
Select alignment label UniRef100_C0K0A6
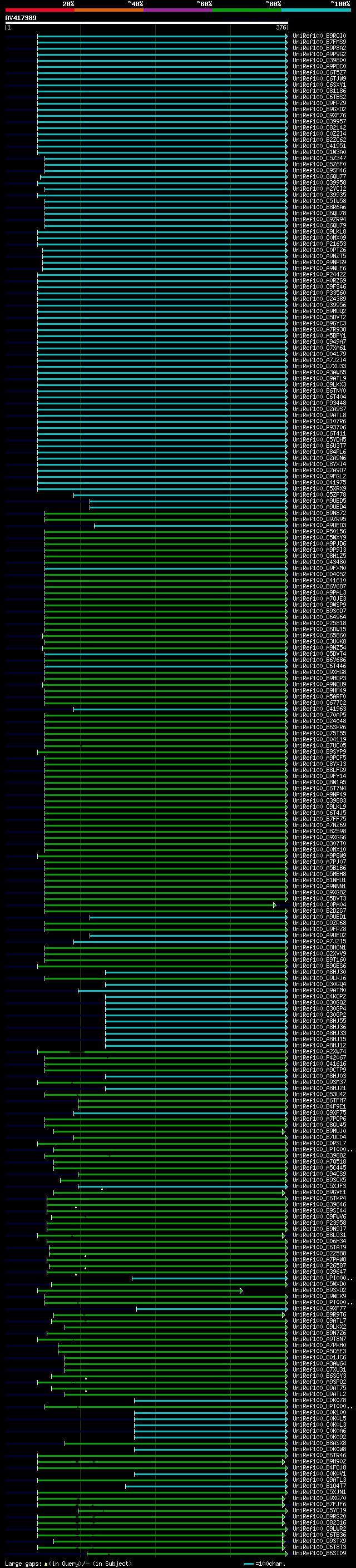[x=319, y=1431]
